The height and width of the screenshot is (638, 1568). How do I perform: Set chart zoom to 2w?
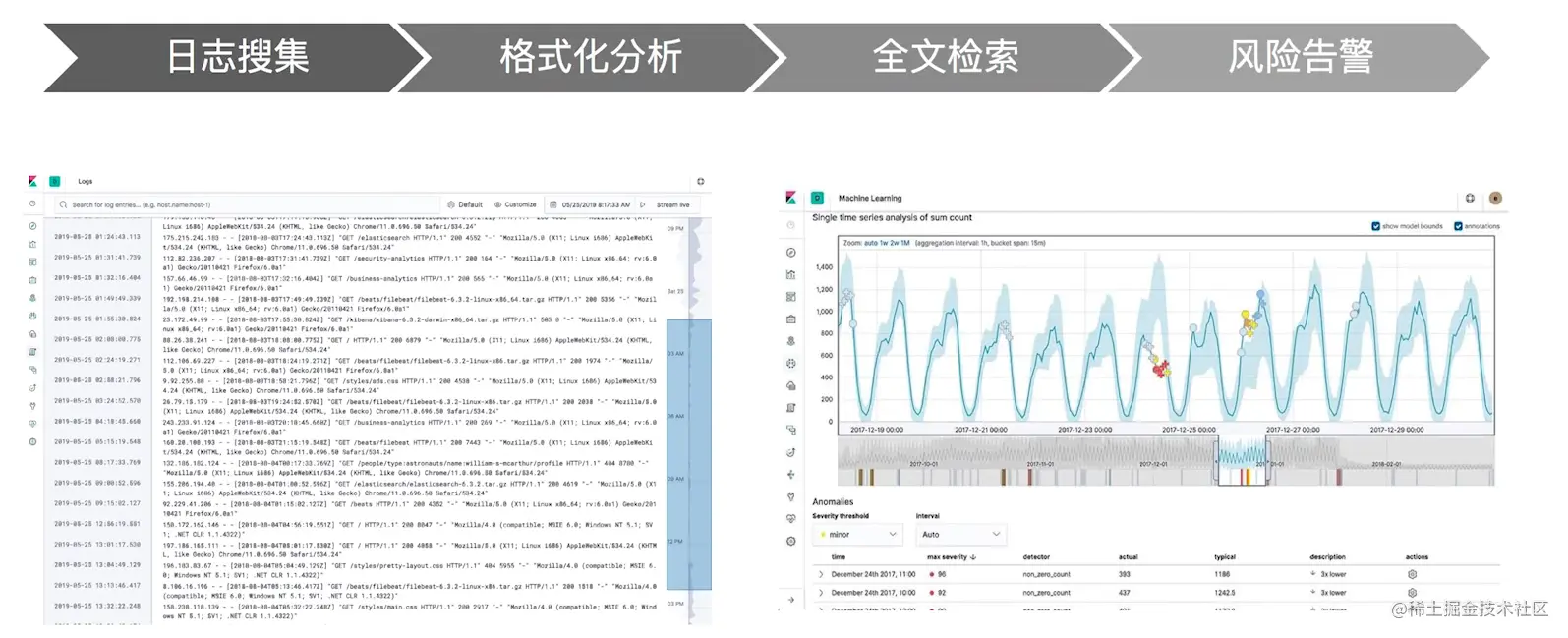pos(894,243)
